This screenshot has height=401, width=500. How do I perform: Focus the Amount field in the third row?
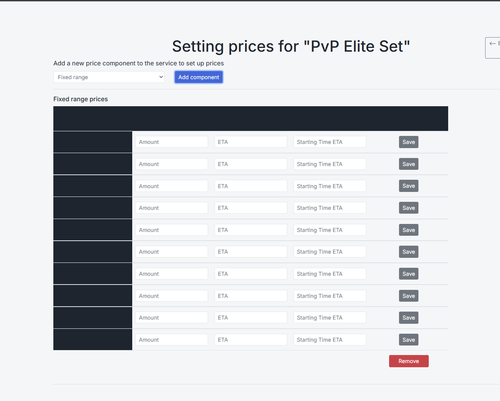pos(172,186)
